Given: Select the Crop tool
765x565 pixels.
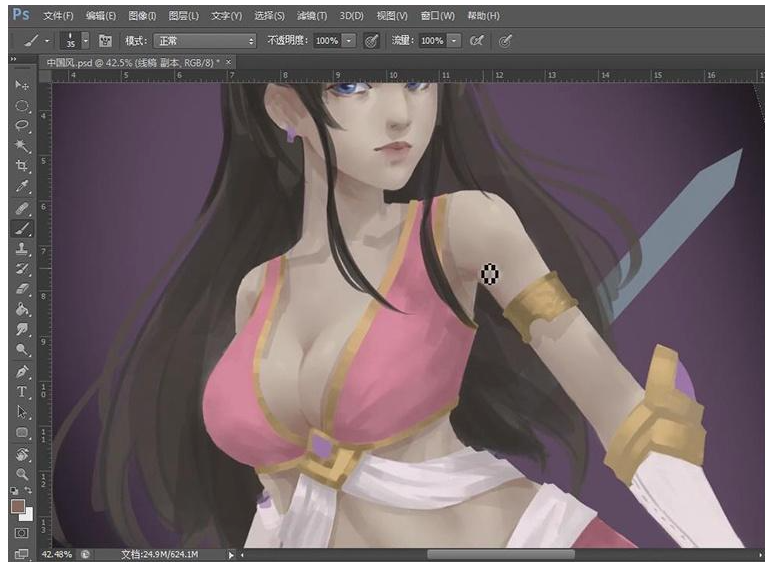Looking at the screenshot, I should pyautogui.click(x=21, y=165).
